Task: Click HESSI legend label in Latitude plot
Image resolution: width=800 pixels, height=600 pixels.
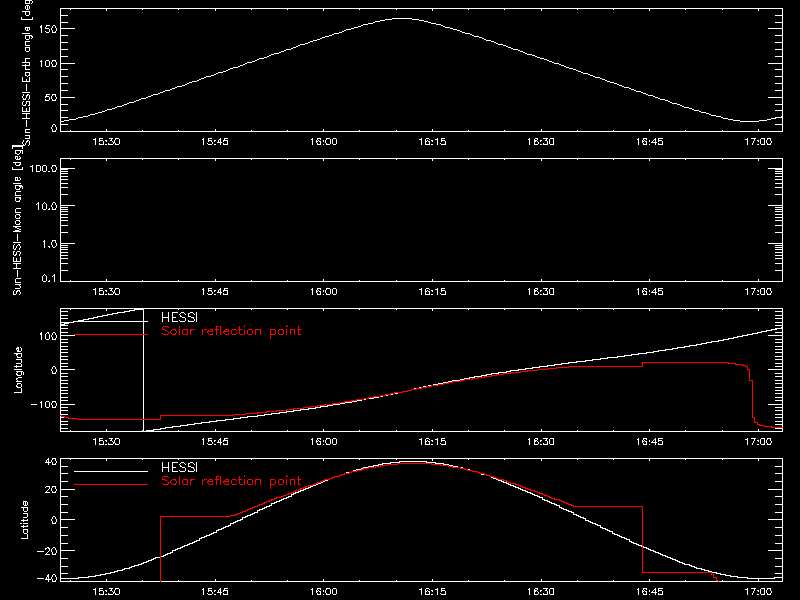Action: pyautogui.click(x=179, y=467)
